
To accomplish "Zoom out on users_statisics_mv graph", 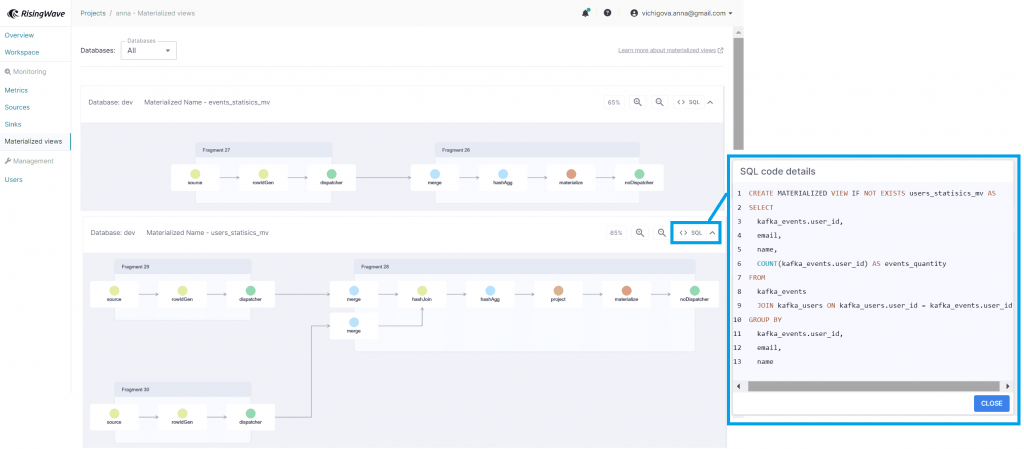I will click(660, 232).
